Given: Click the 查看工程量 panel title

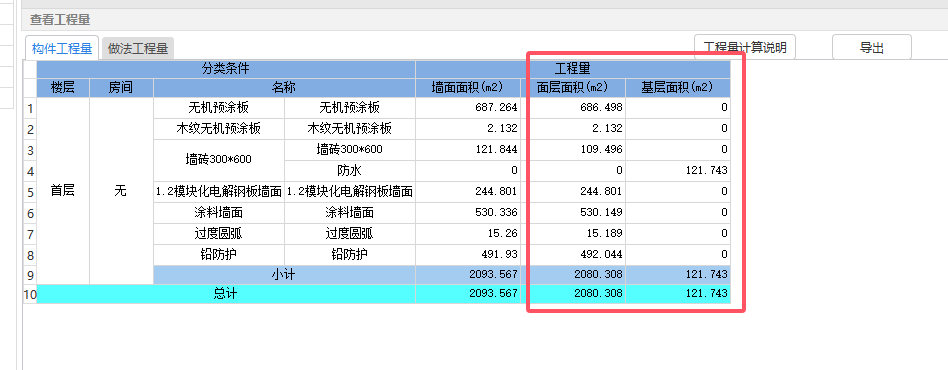Looking at the screenshot, I should click(x=60, y=20).
